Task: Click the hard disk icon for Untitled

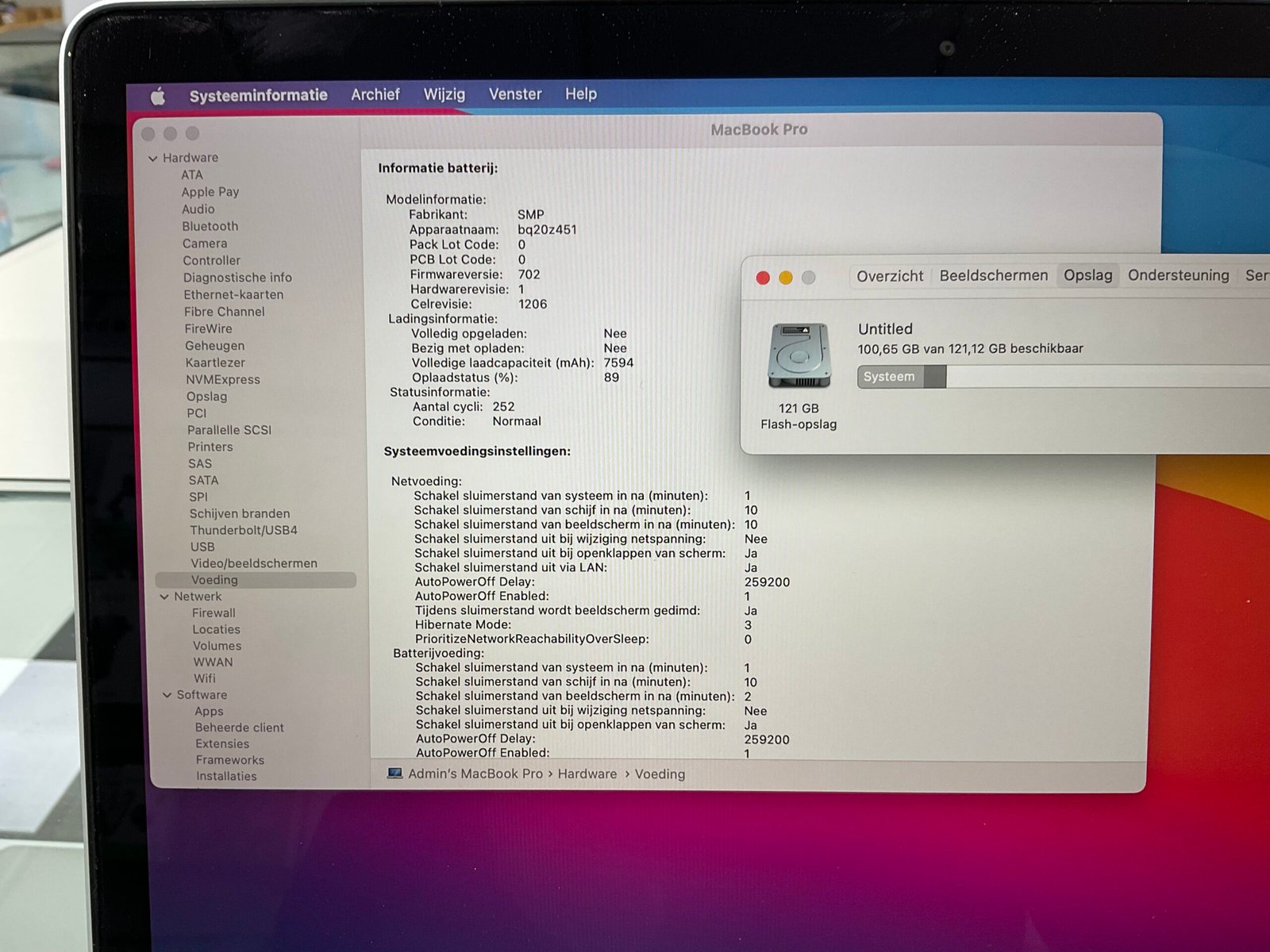Action: (799, 355)
